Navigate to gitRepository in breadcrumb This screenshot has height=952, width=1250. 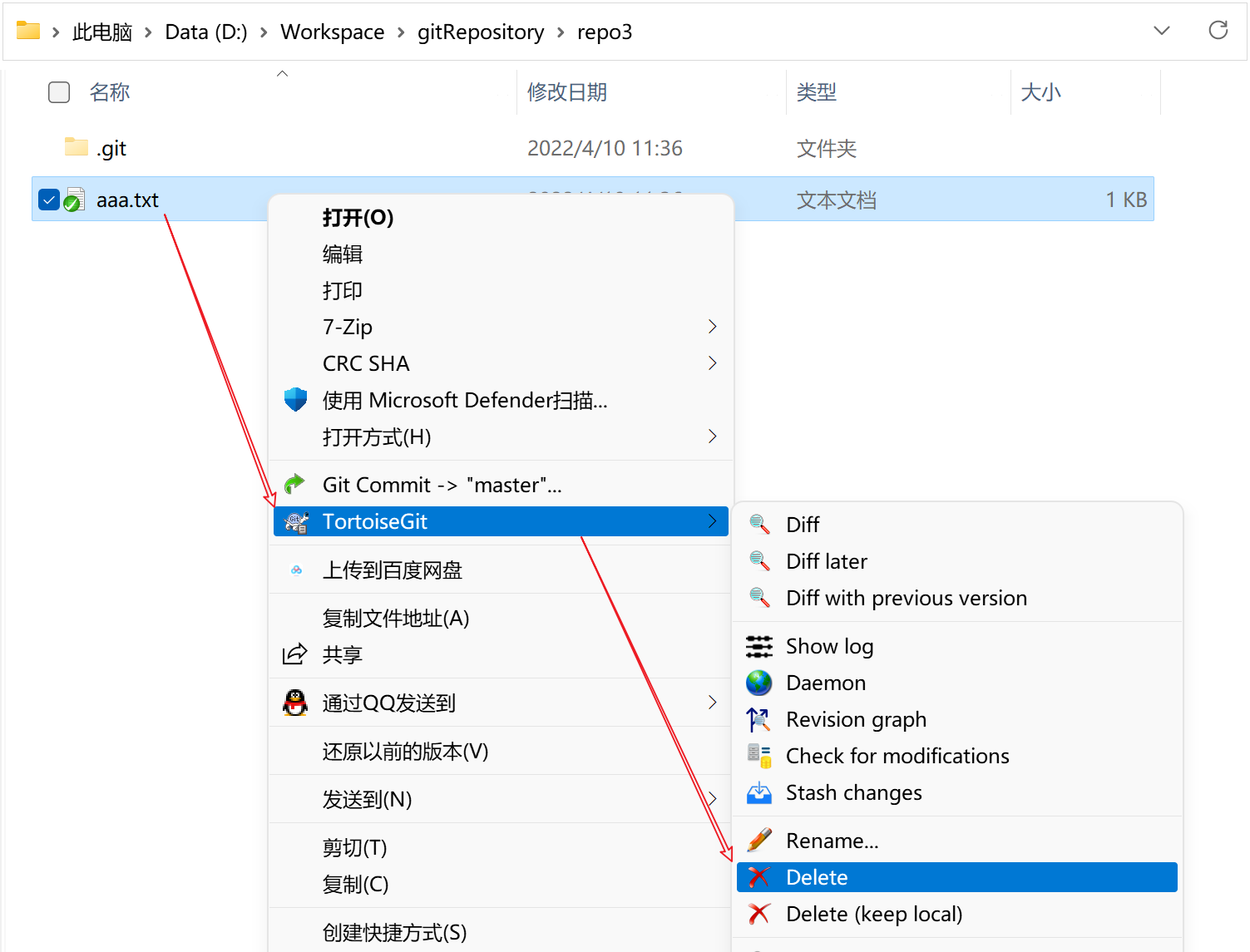[480, 32]
